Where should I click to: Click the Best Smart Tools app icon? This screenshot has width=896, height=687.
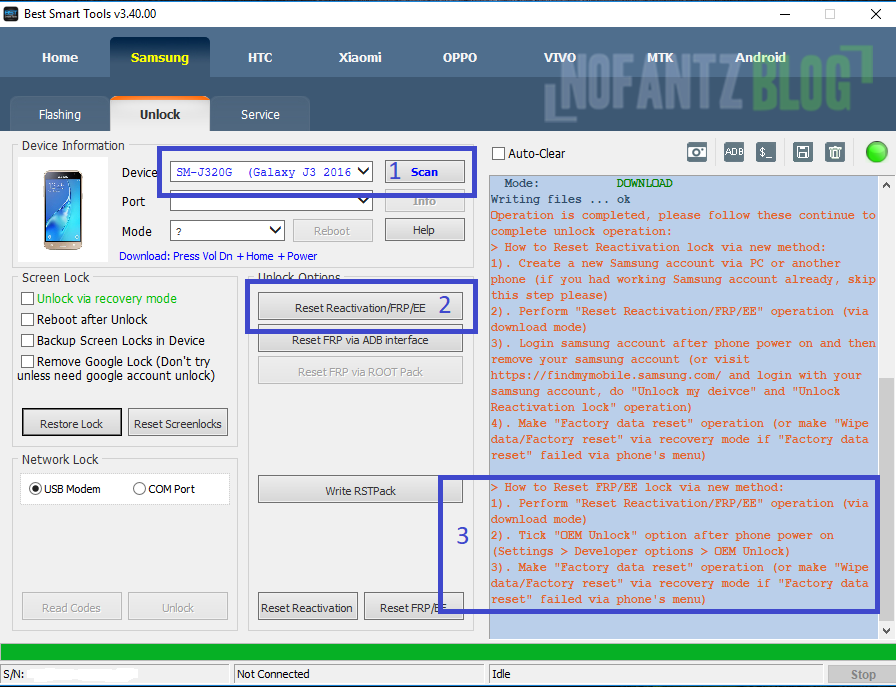pos(11,14)
